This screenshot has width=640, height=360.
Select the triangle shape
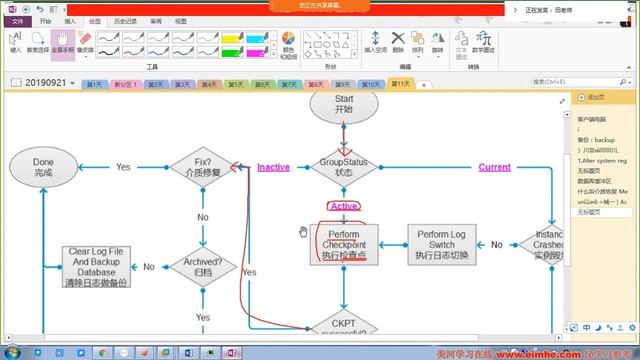345,45
